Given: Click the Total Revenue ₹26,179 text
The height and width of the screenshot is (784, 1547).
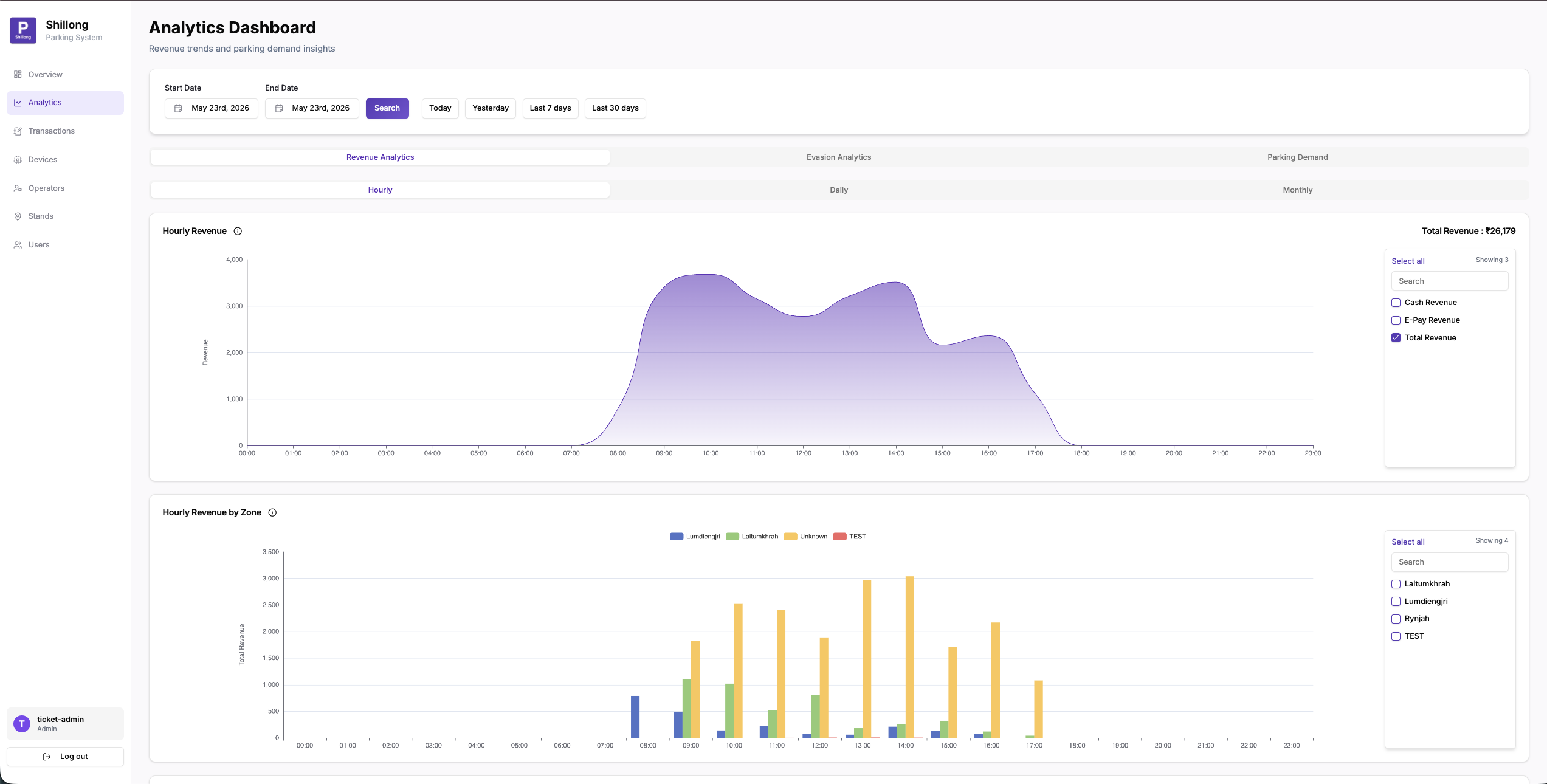Looking at the screenshot, I should coord(1469,231).
